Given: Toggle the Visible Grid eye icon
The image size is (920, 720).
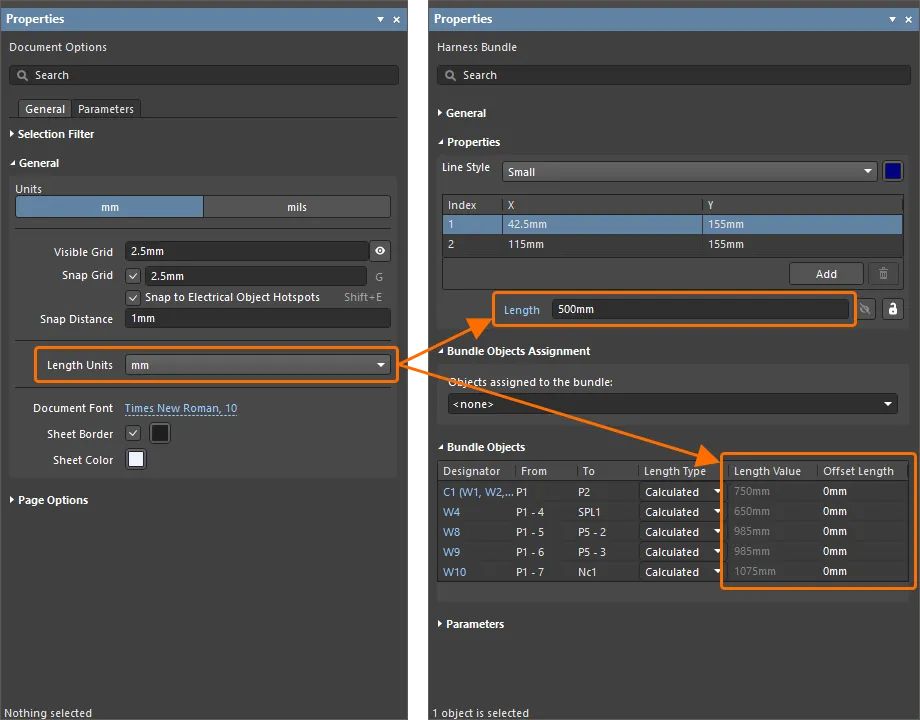Looking at the screenshot, I should tap(380, 251).
